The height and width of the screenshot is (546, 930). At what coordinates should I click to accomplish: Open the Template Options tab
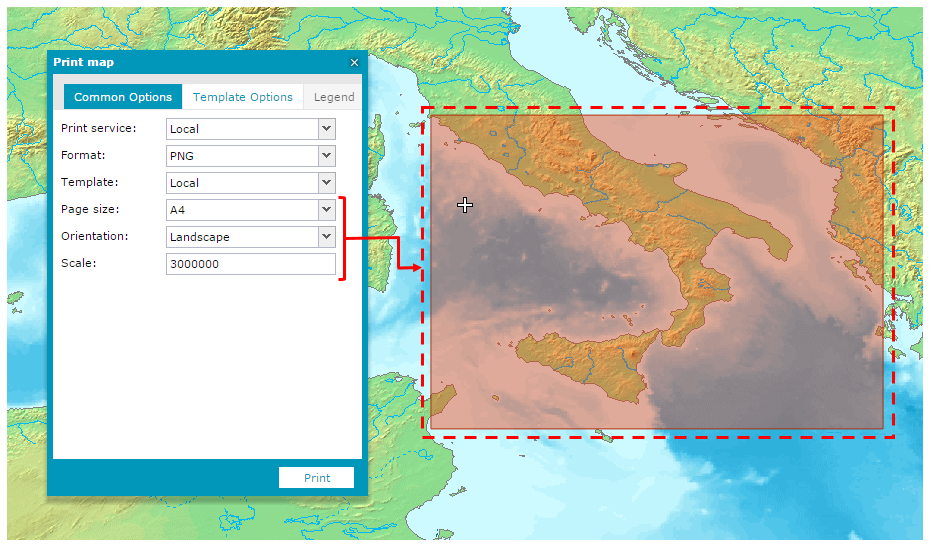point(243,97)
